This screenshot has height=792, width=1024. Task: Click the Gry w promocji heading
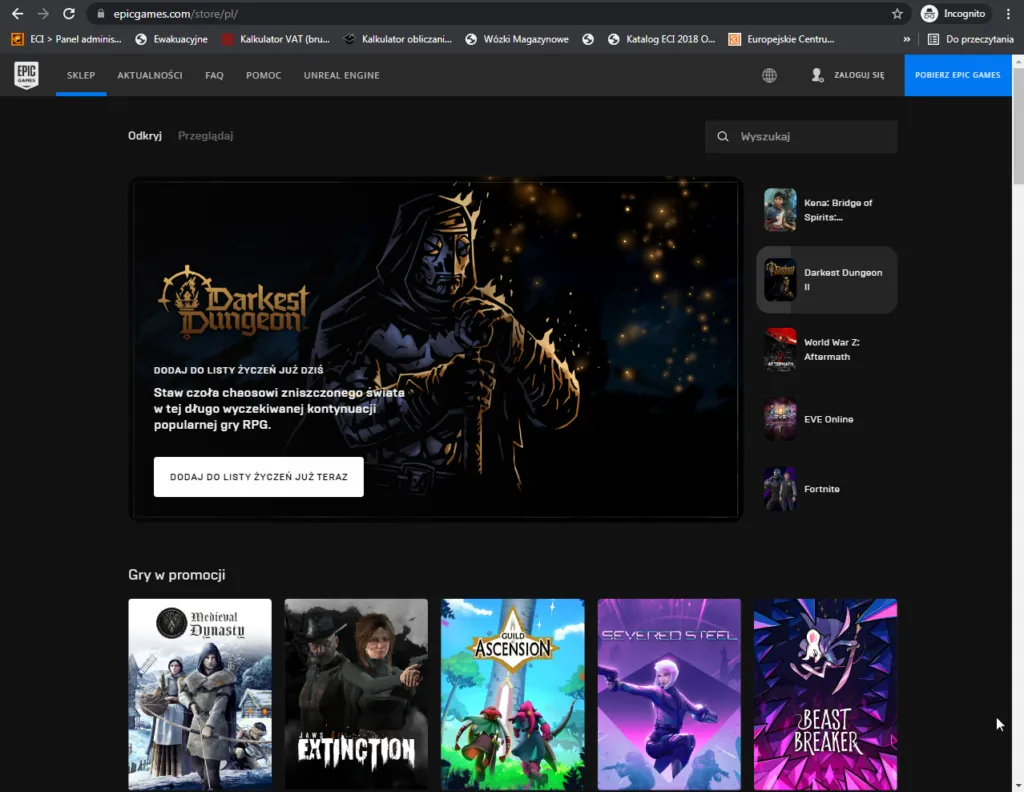tap(176, 575)
